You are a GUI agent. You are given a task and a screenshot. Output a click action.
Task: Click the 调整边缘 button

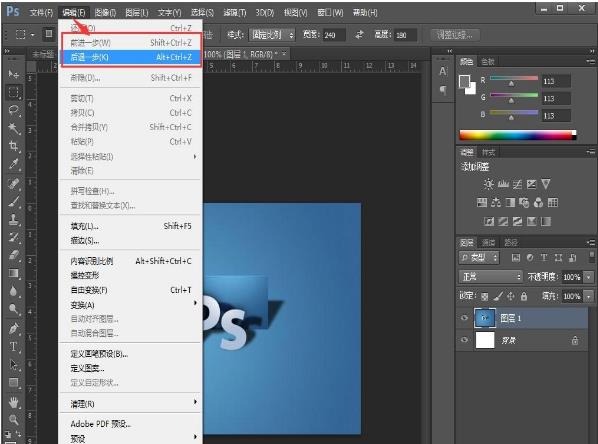click(x=455, y=35)
